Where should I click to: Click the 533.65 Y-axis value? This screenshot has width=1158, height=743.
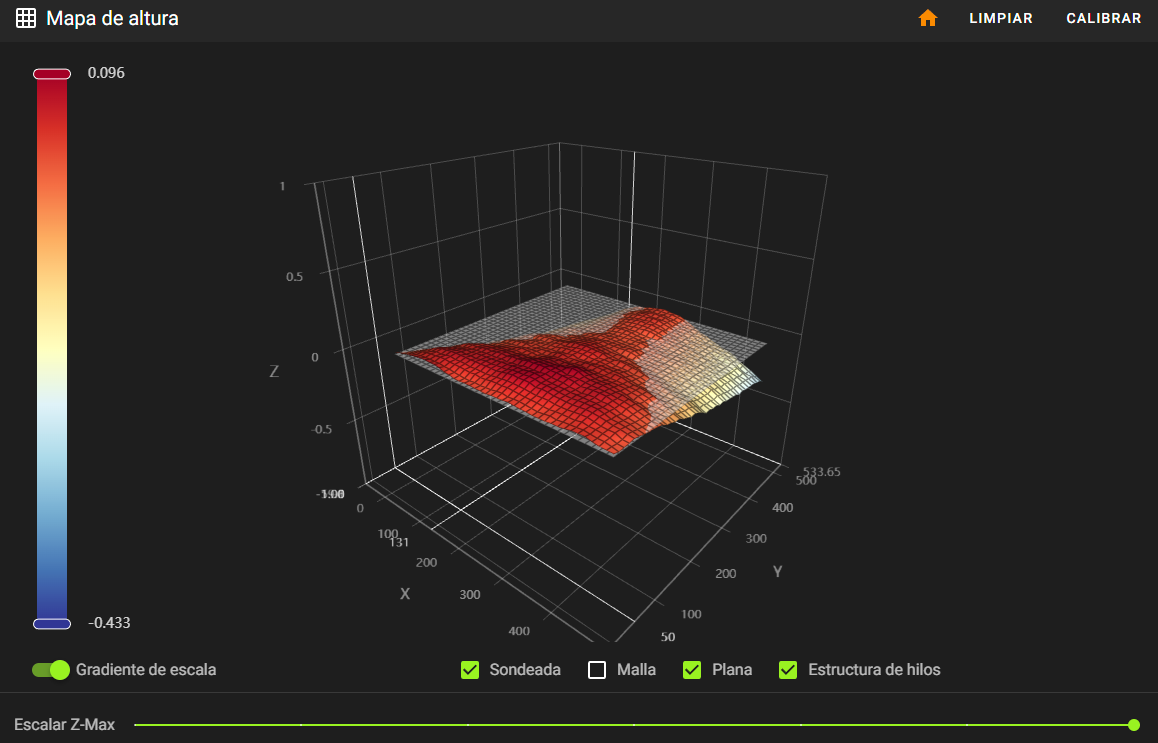click(x=822, y=471)
